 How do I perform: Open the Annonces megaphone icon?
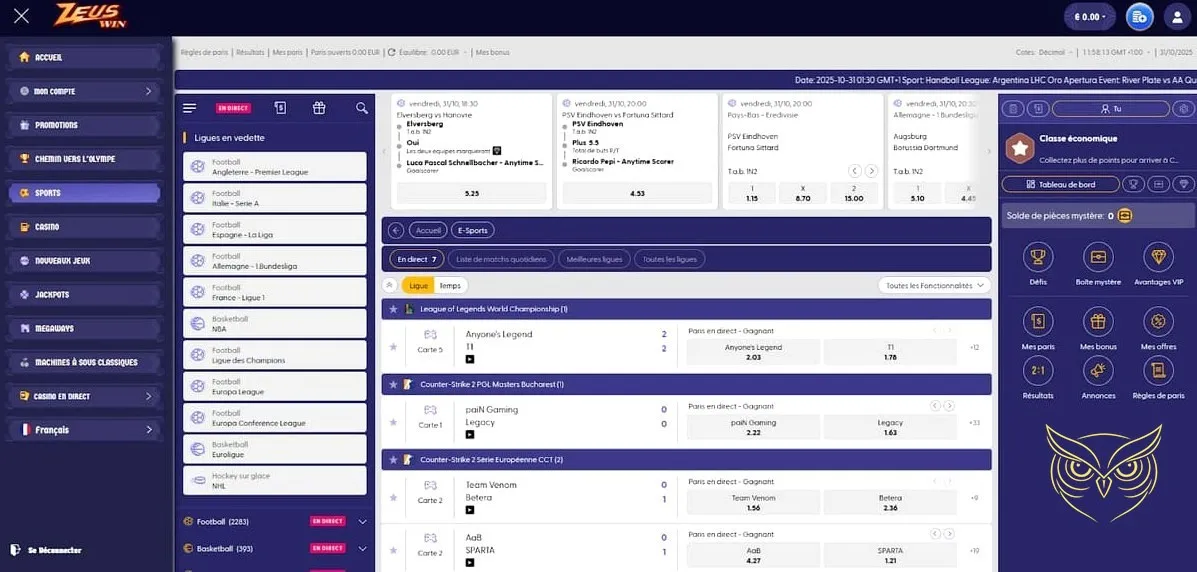pyautogui.click(x=1098, y=371)
